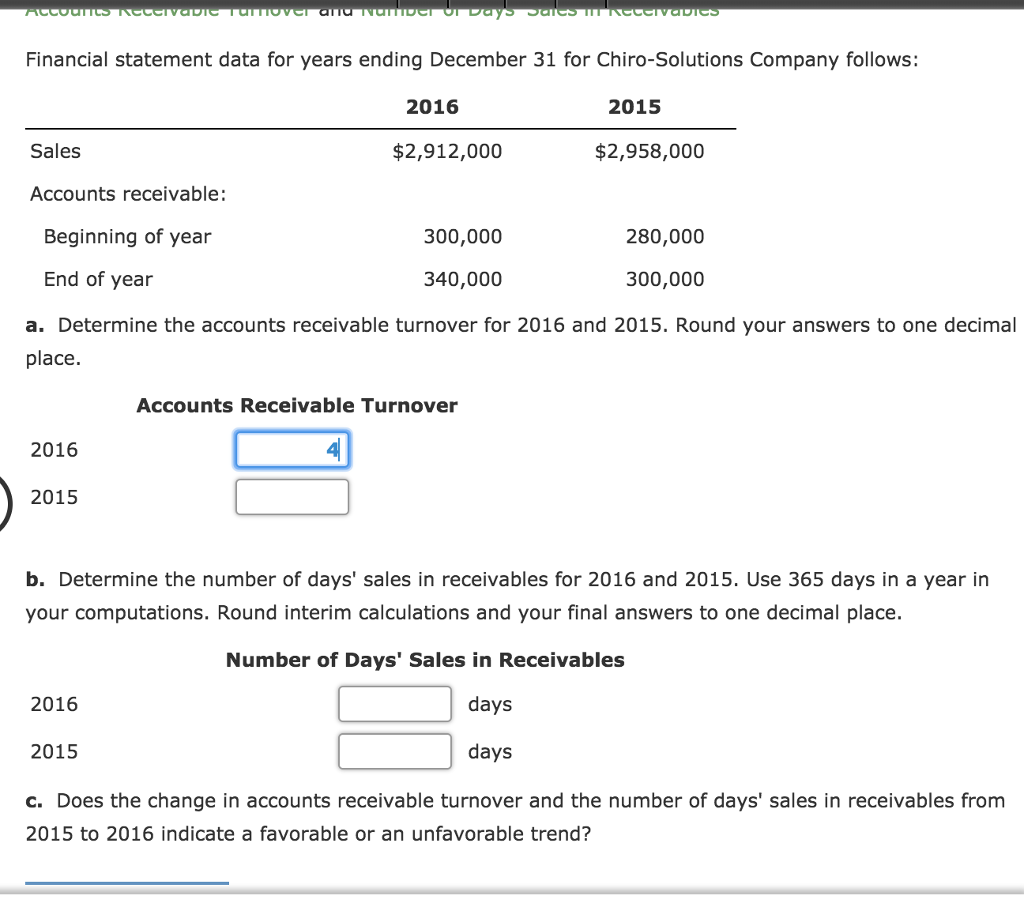
Task: Click the $2,958,000 sales figure for 2015
Action: coord(648,151)
